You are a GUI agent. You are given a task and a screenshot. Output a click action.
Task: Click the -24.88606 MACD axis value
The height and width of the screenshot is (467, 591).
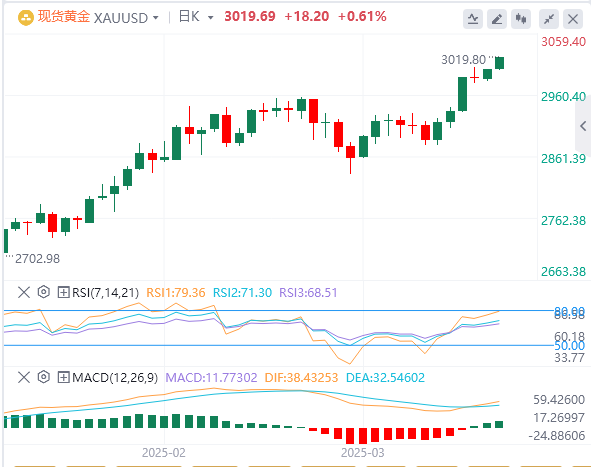tap(557, 436)
